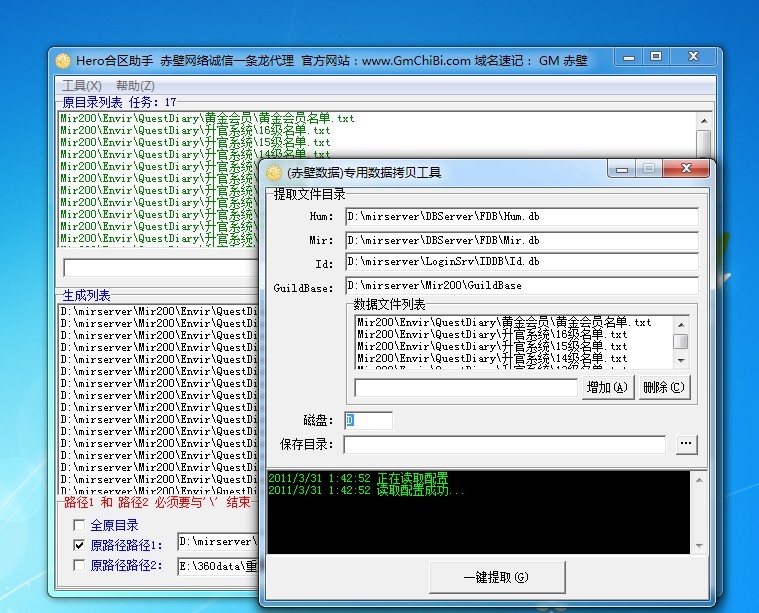Uncheck the 原路径路径1 checkbox
Screen dimensions: 759x613
coord(80,545)
